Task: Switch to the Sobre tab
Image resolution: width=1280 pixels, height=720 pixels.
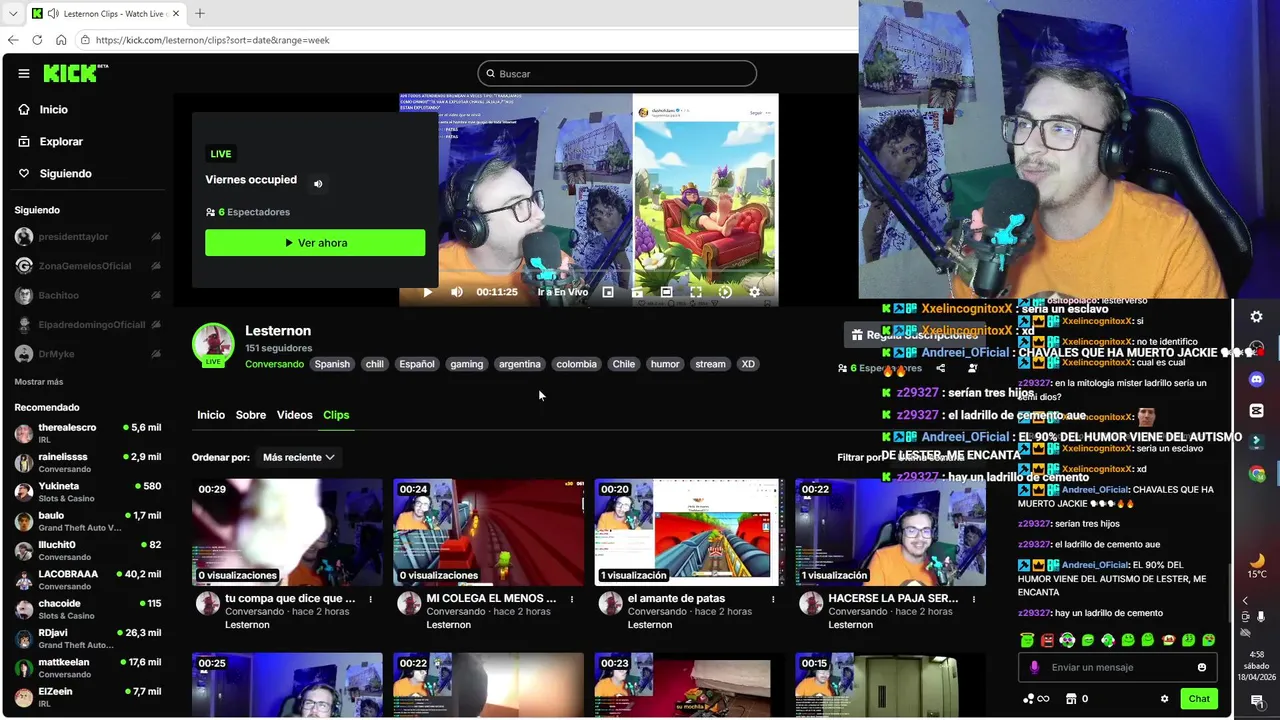Action: [x=251, y=415]
